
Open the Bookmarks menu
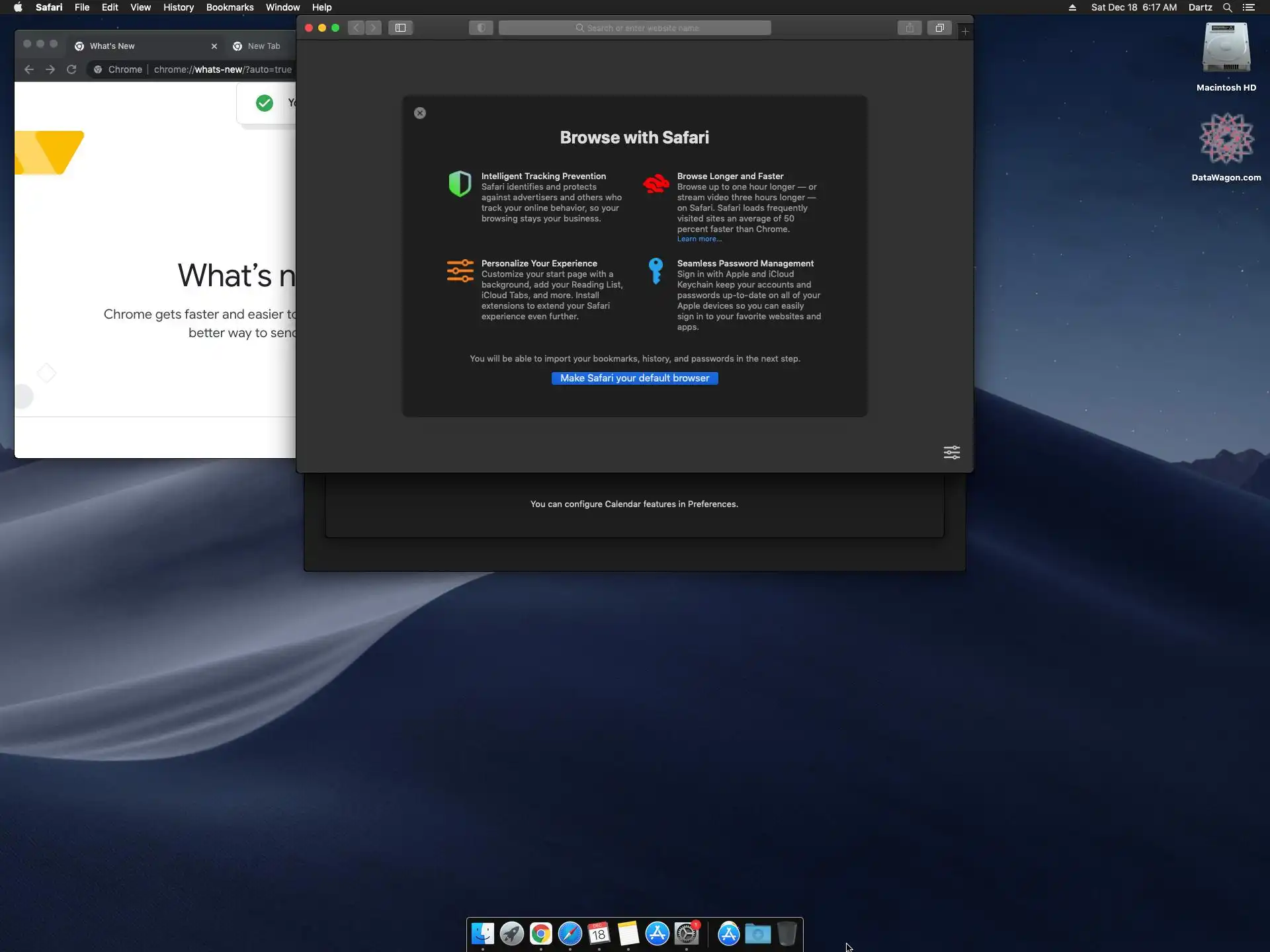point(230,7)
